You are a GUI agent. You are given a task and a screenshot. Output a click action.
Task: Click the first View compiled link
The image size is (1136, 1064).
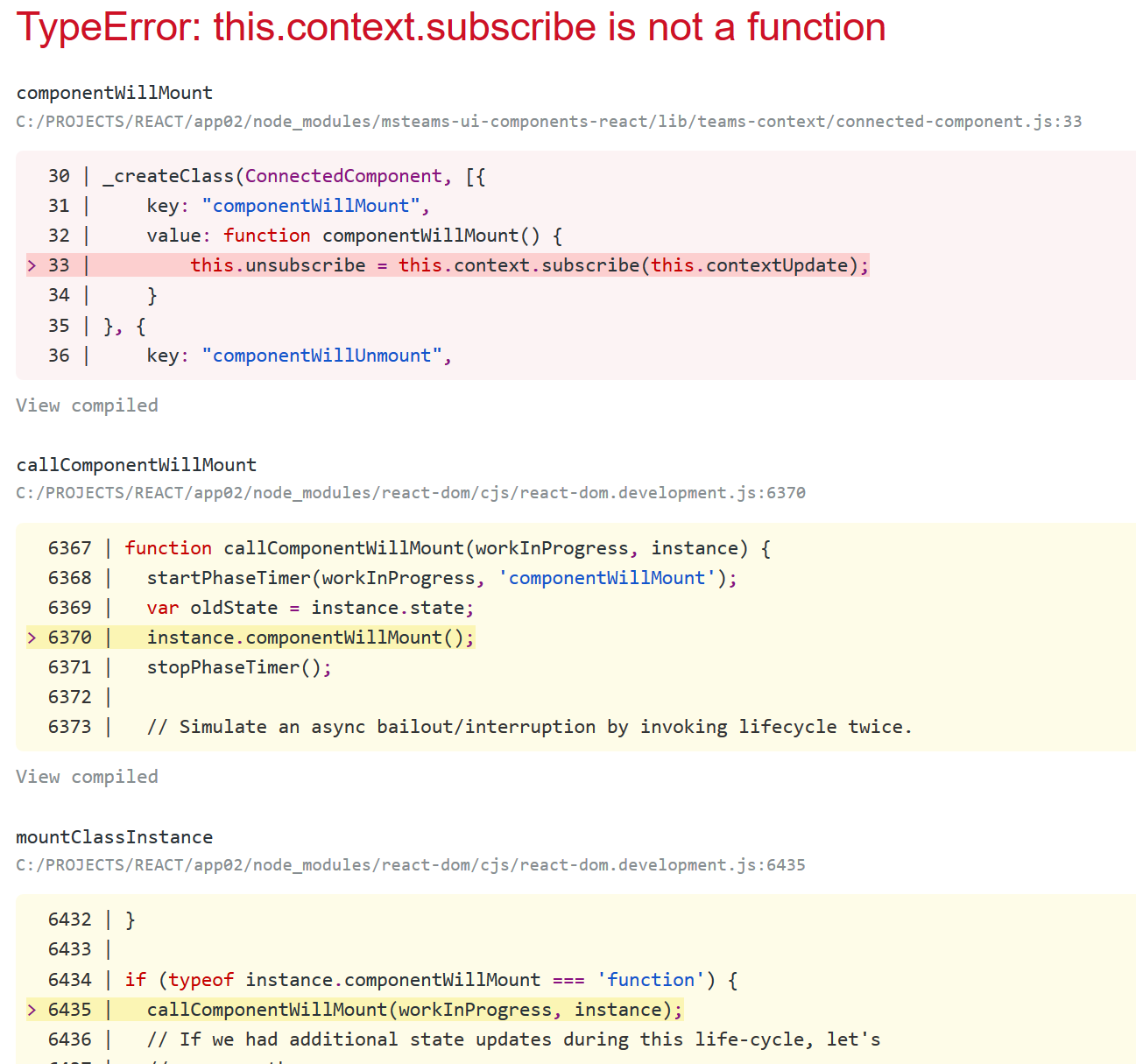coord(87,405)
